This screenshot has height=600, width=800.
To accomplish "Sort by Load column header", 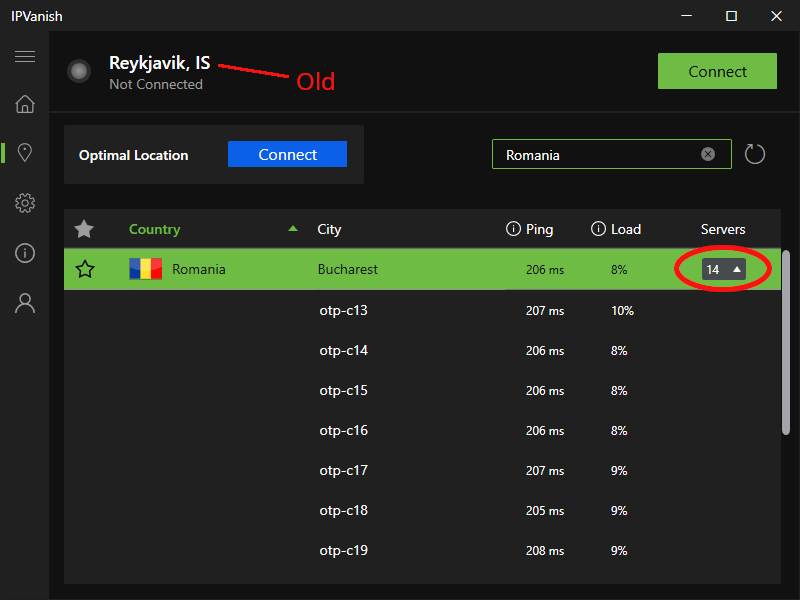I will point(626,229).
